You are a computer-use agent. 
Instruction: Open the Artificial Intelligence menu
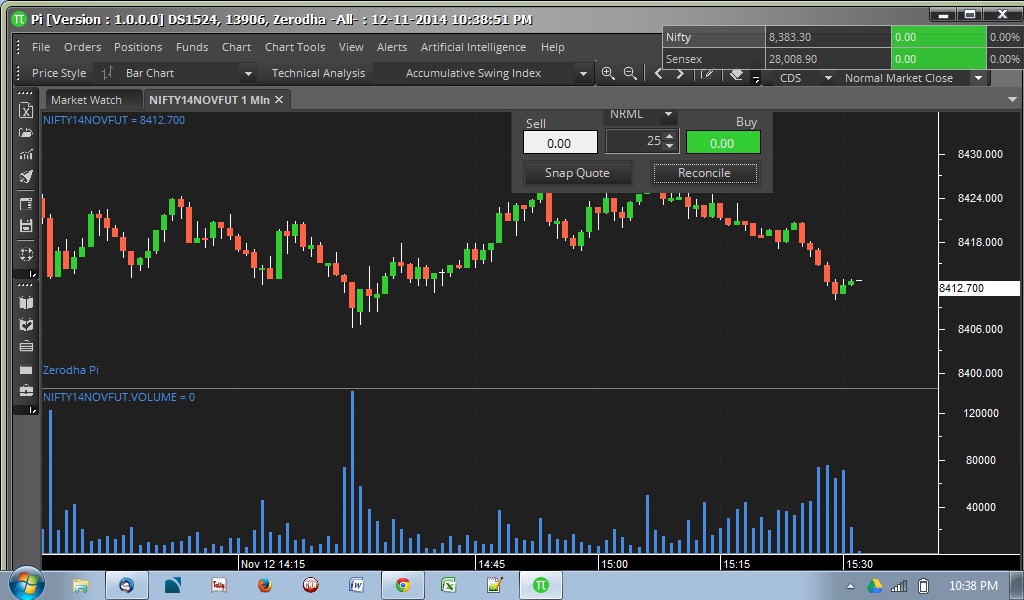pyautogui.click(x=473, y=47)
